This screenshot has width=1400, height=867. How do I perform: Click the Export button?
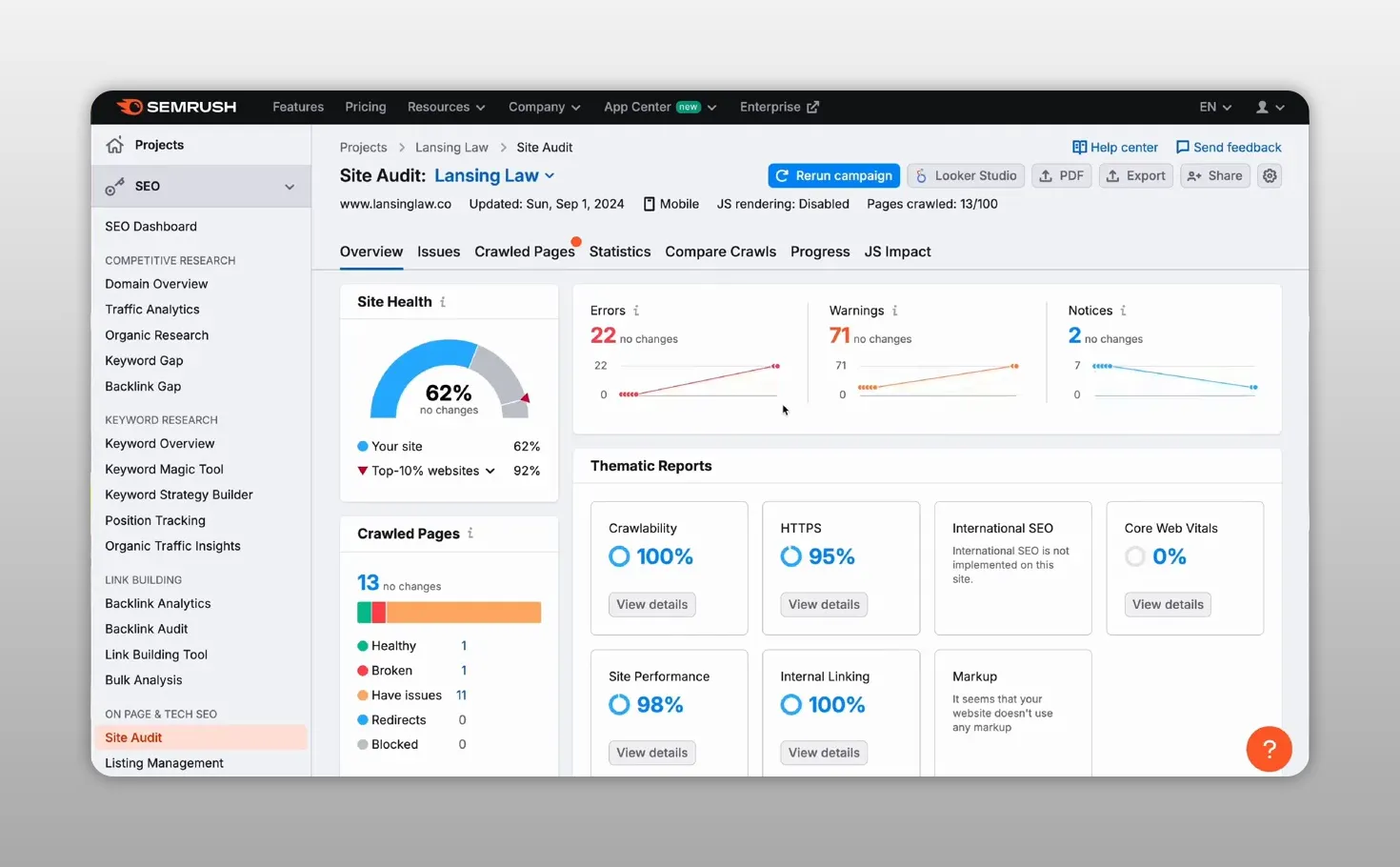[x=1135, y=176]
